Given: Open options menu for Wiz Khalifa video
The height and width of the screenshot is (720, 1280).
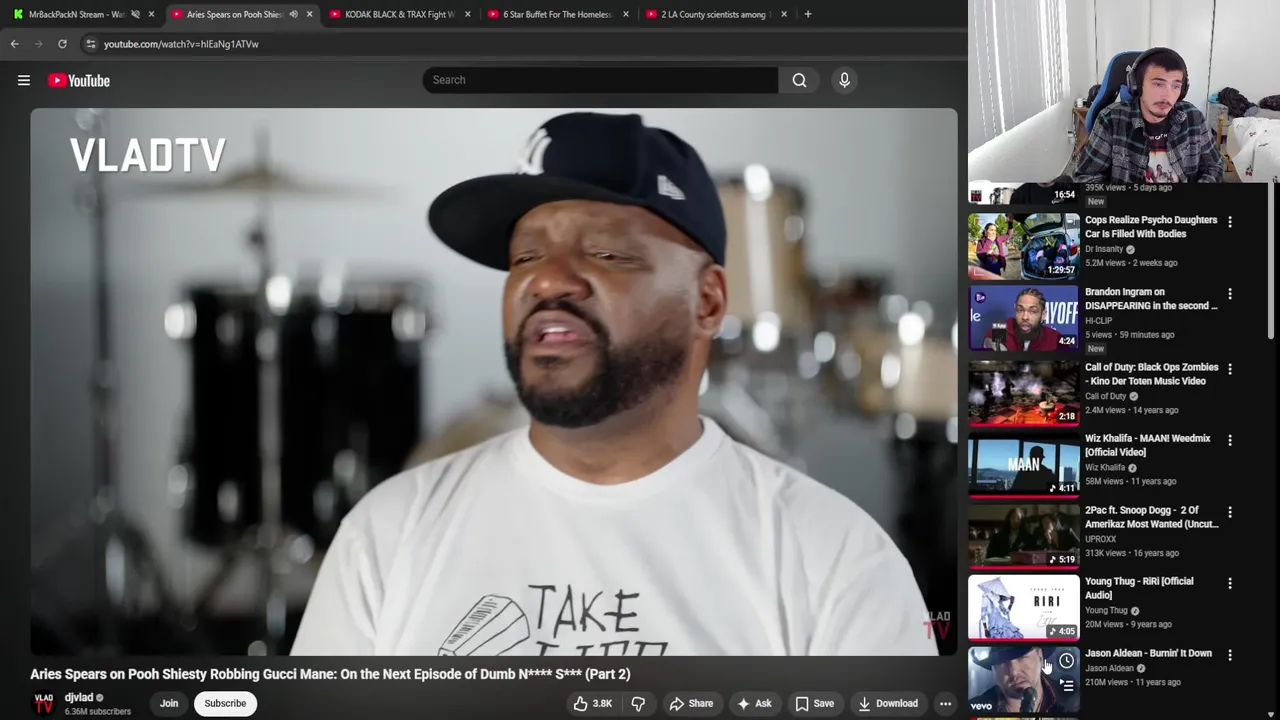Looking at the screenshot, I should click(1230, 440).
